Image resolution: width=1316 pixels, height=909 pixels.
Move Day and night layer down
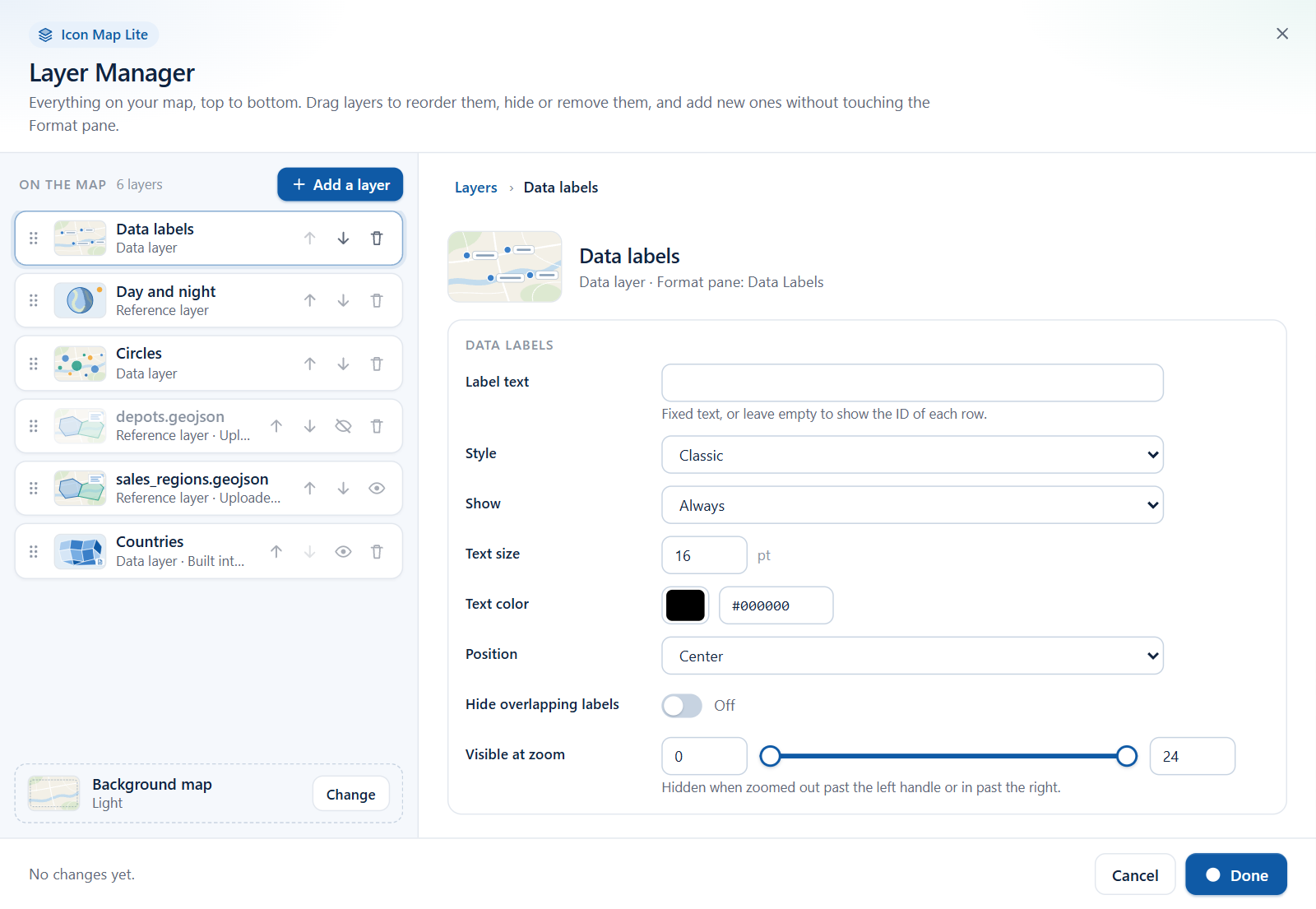pyautogui.click(x=343, y=301)
